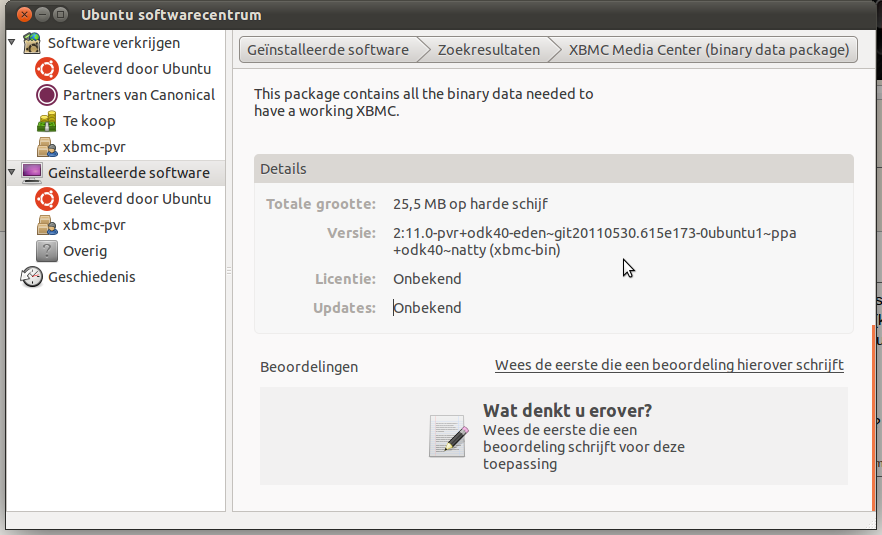Open Partners van Canonical purple icon
Image resolution: width=882 pixels, height=535 pixels.
47,95
